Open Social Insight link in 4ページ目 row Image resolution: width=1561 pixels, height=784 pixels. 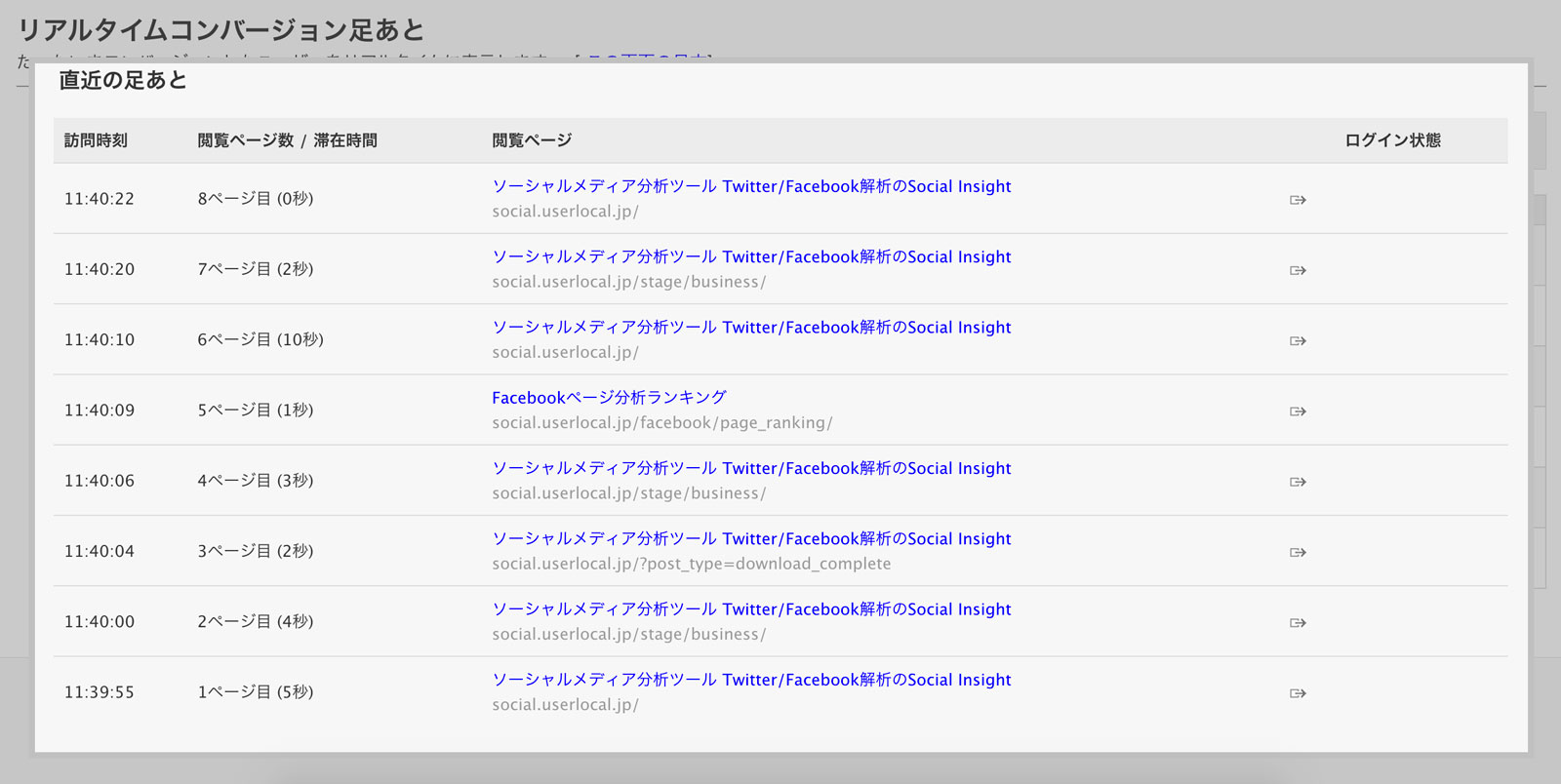pyautogui.click(x=751, y=468)
